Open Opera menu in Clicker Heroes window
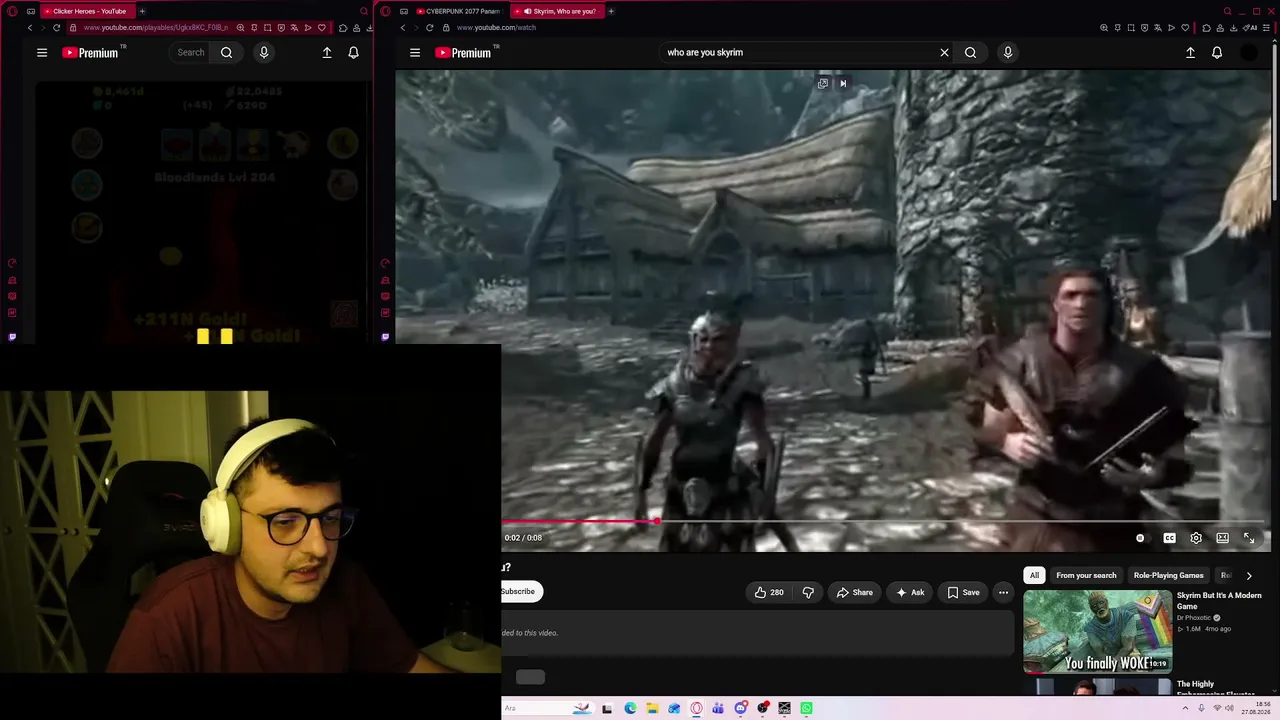1280x720 pixels. coord(12,11)
